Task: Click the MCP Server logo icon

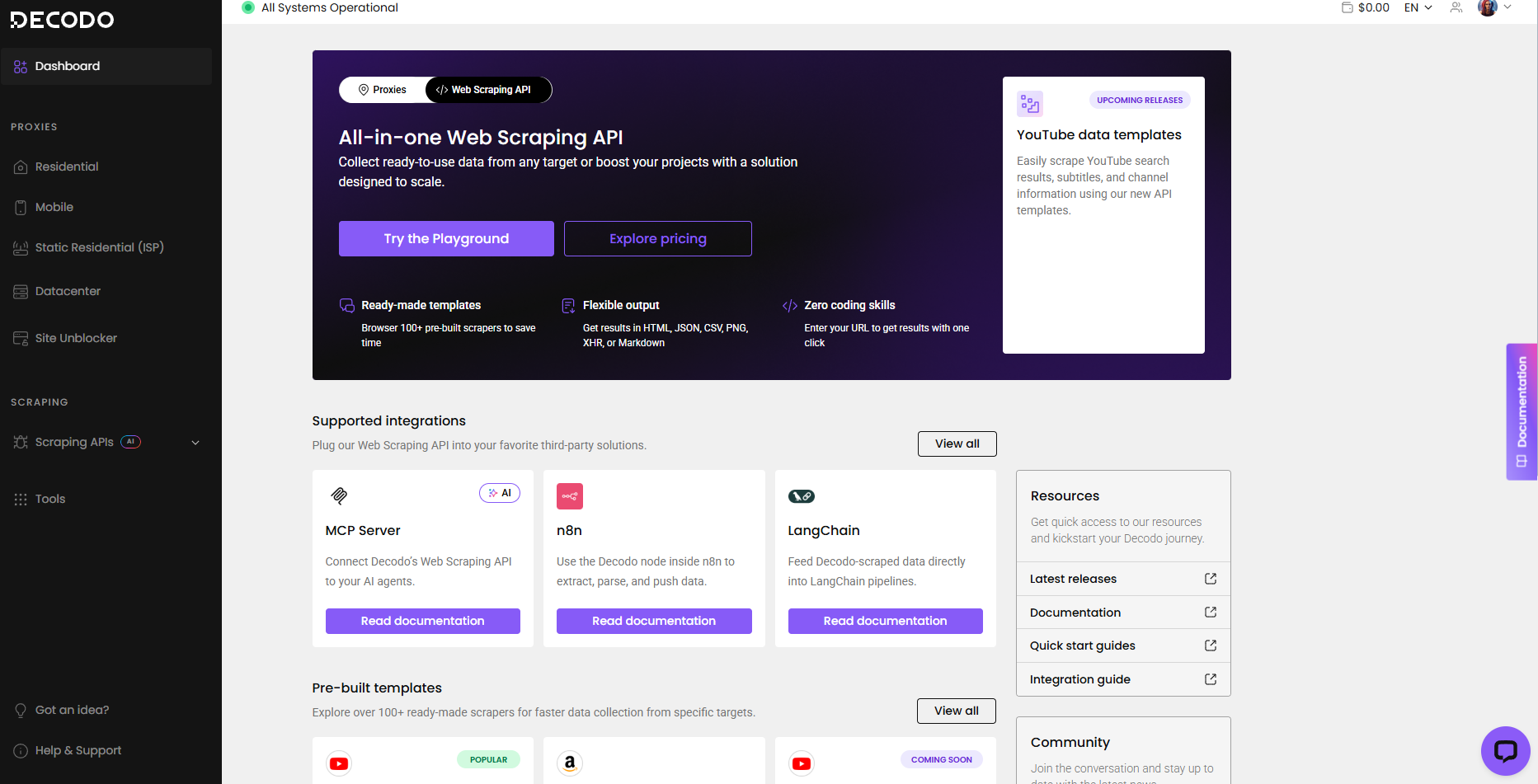Action: click(339, 495)
